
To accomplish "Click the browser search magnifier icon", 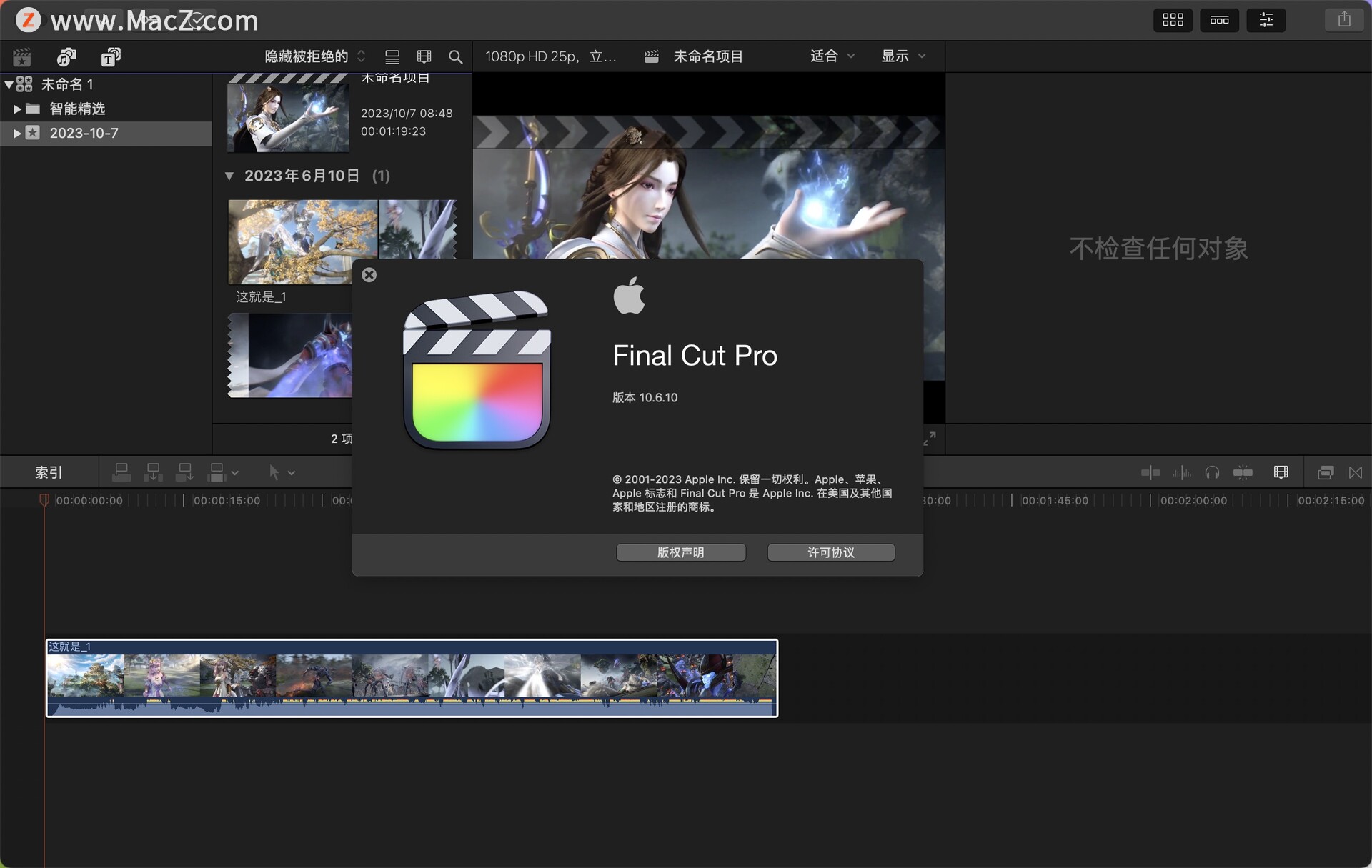I will tap(455, 56).
